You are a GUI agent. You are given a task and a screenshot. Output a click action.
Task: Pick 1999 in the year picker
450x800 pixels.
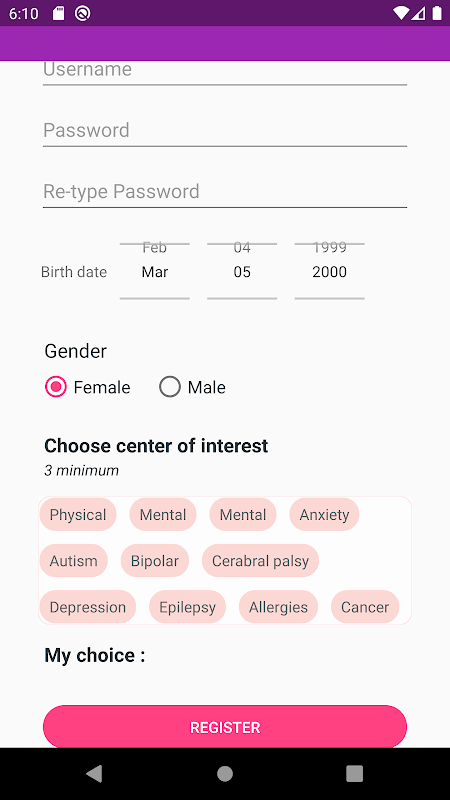pyautogui.click(x=330, y=247)
